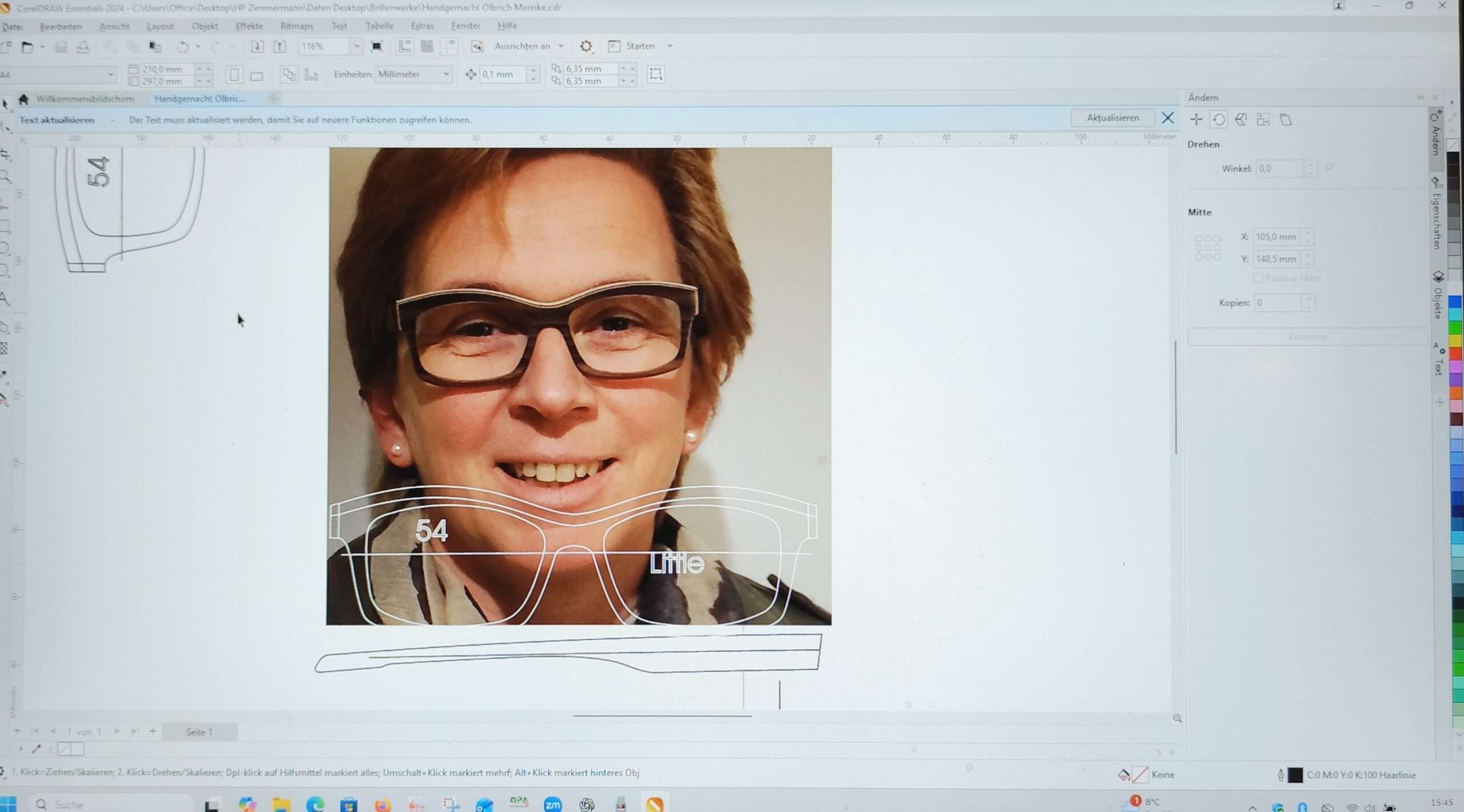Click the Options gear icon in toolbar

pyautogui.click(x=586, y=46)
